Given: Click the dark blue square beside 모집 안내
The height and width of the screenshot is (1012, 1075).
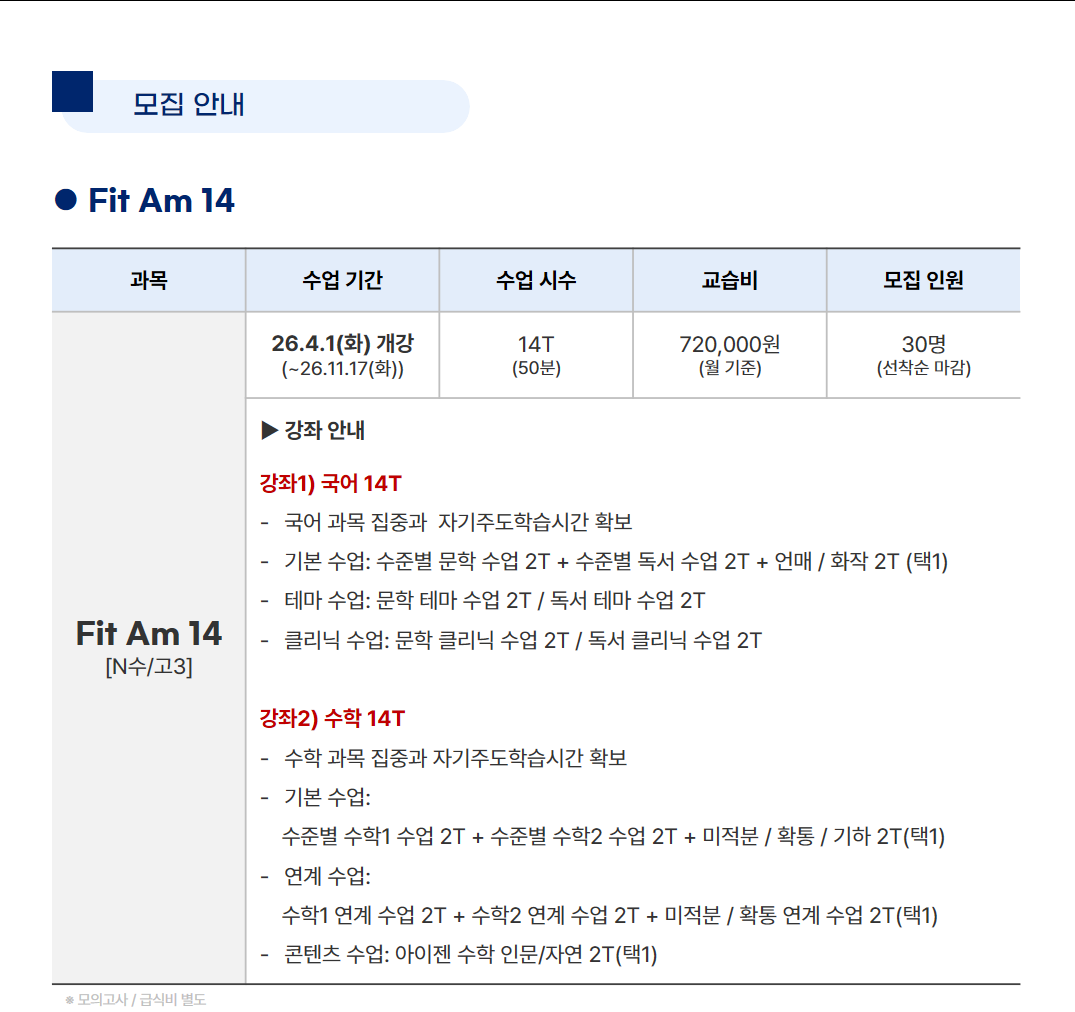Looking at the screenshot, I should click(x=72, y=91).
